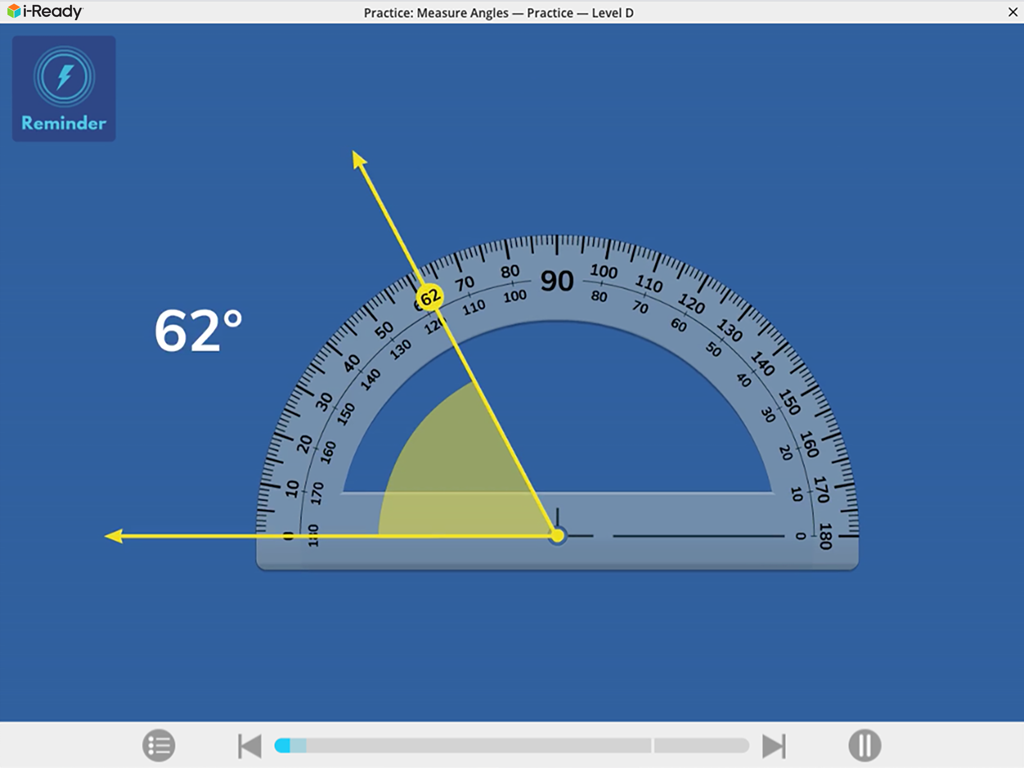Click the yellow 62 marker on protractor
Screen dimensions: 1024x768
tap(430, 297)
